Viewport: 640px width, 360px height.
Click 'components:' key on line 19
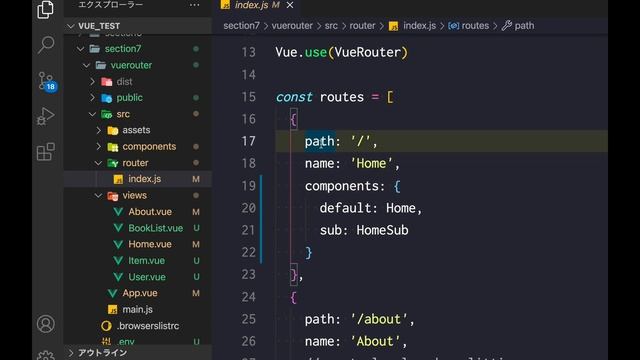[345, 186]
